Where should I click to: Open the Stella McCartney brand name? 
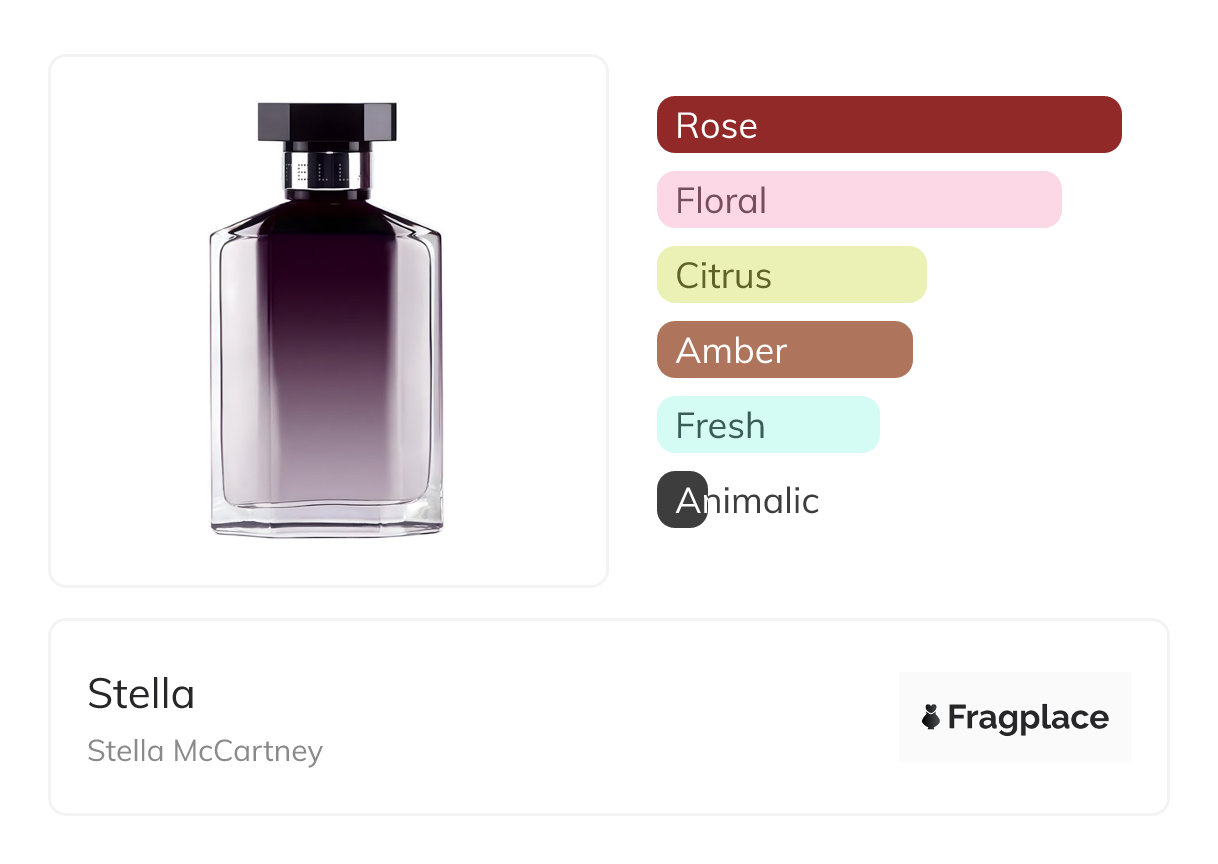pyautogui.click(x=205, y=751)
